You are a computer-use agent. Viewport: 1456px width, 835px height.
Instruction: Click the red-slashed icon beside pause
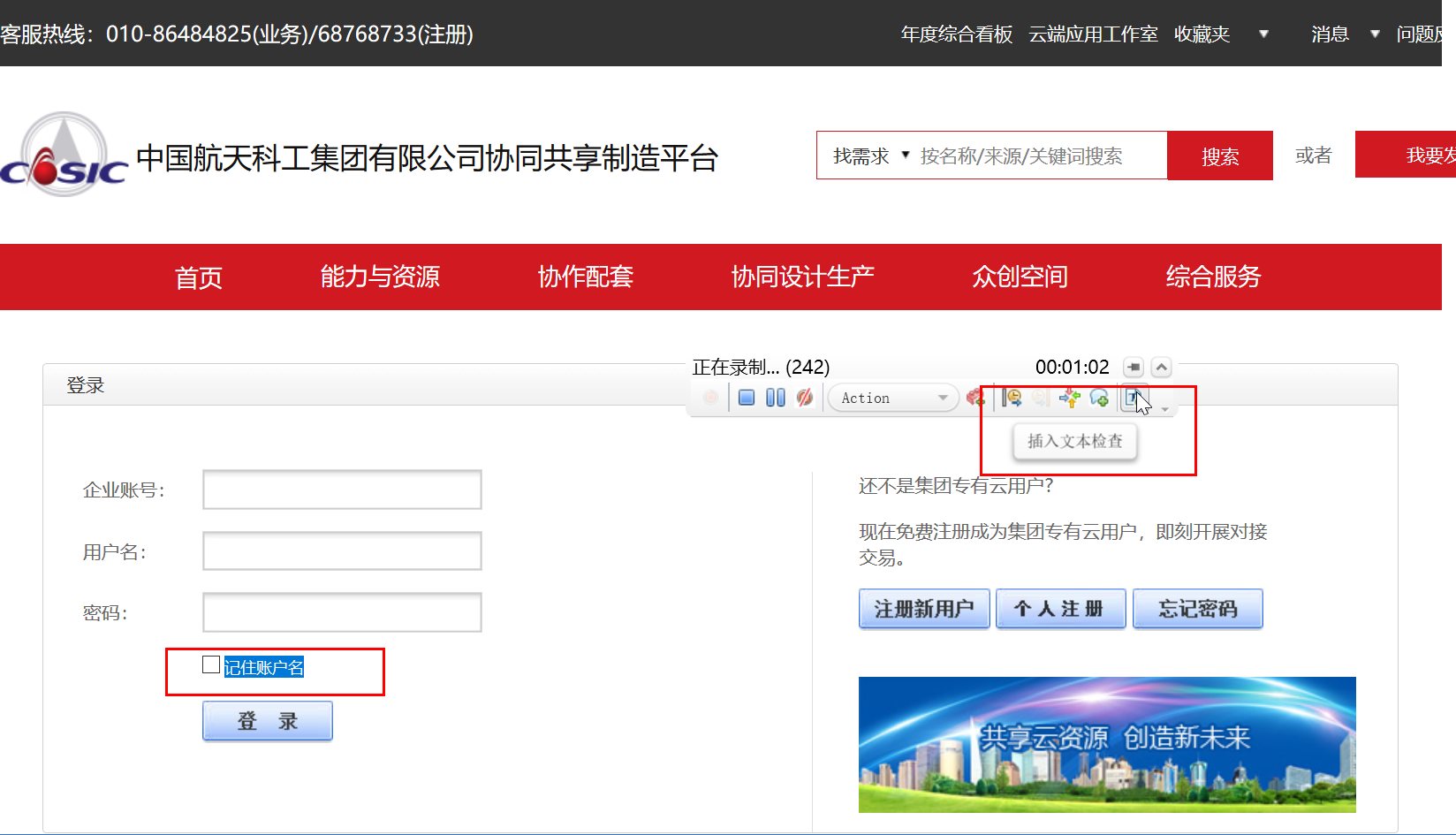coord(804,398)
